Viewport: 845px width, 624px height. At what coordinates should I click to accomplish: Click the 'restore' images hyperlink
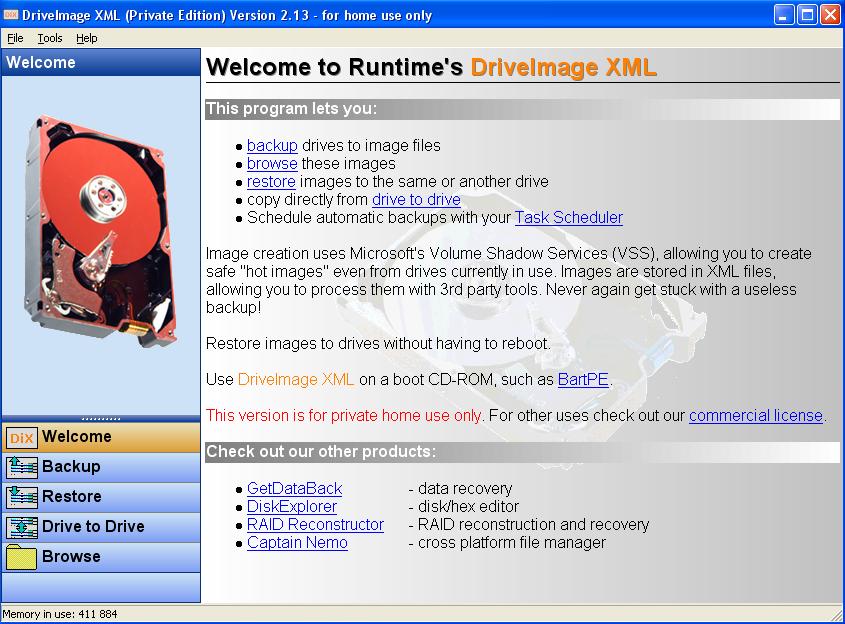[x=271, y=182]
